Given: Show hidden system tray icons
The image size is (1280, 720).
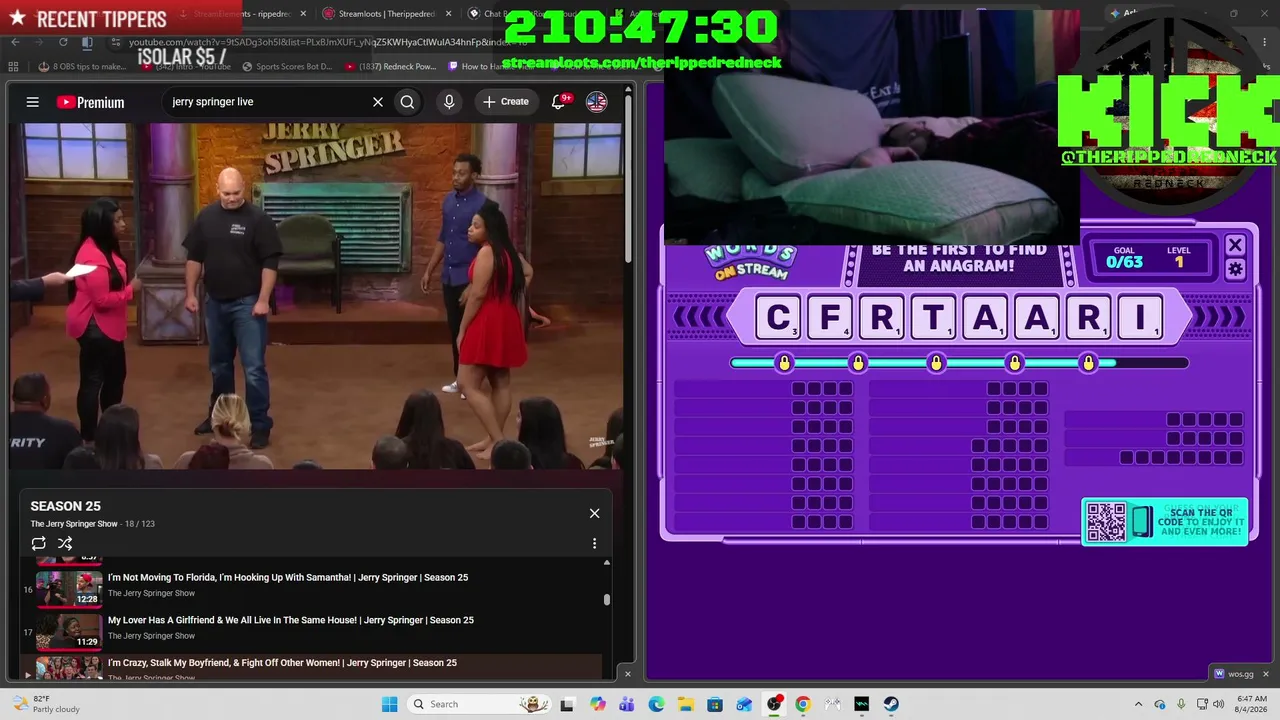Looking at the screenshot, I should (x=1138, y=704).
